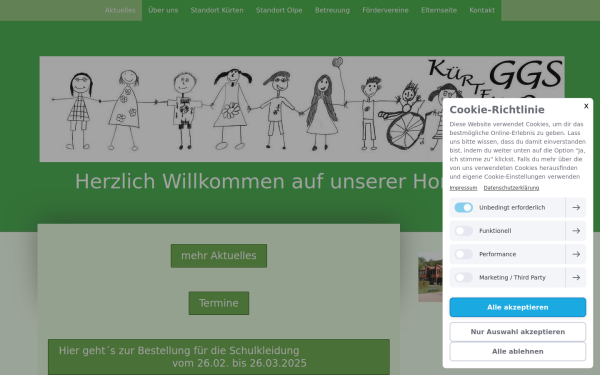
Task: Click Nur Auswahl akzeptieren button
Action: 517,332
